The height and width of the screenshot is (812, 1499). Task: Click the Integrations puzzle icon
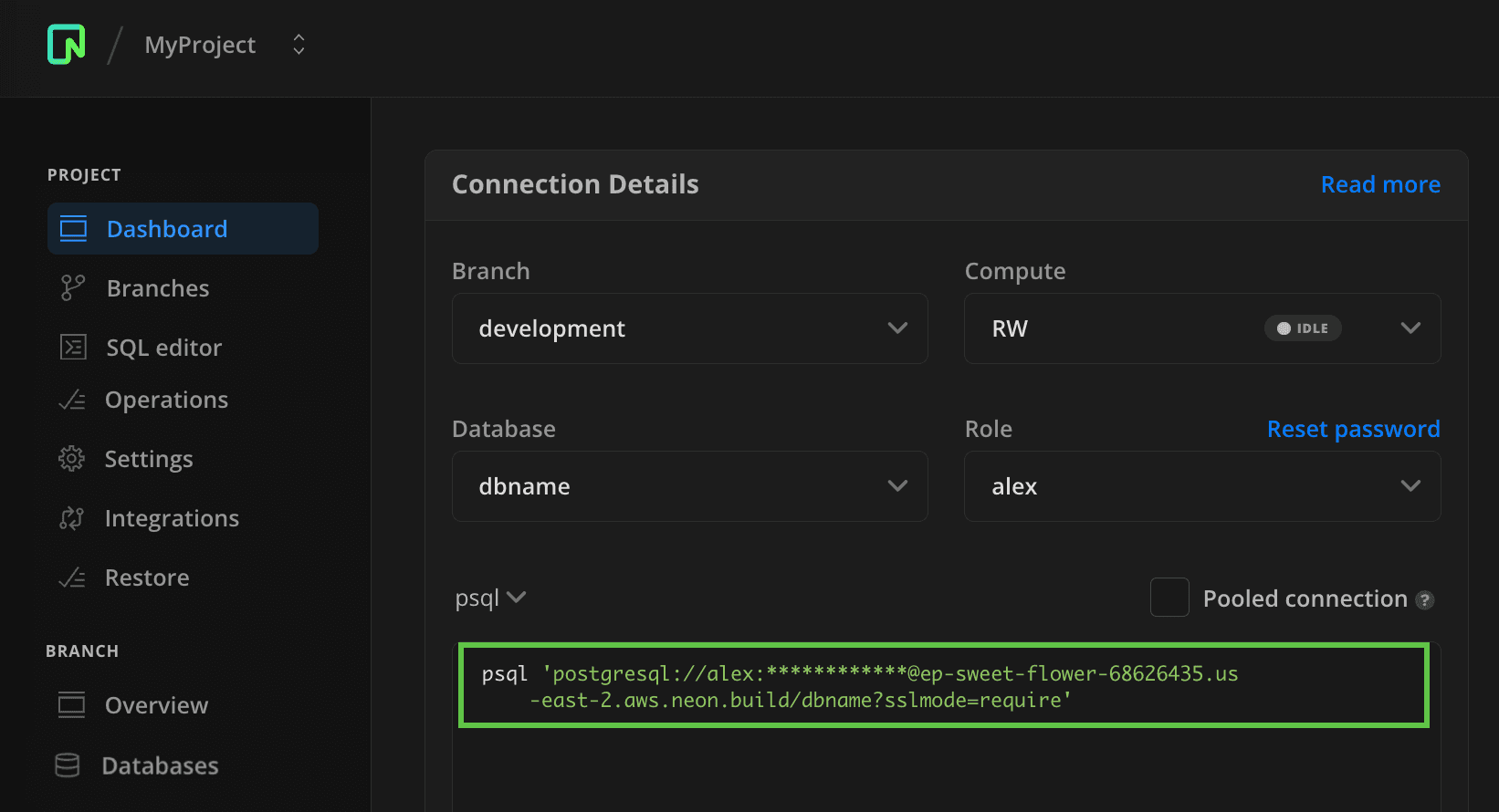(x=71, y=518)
